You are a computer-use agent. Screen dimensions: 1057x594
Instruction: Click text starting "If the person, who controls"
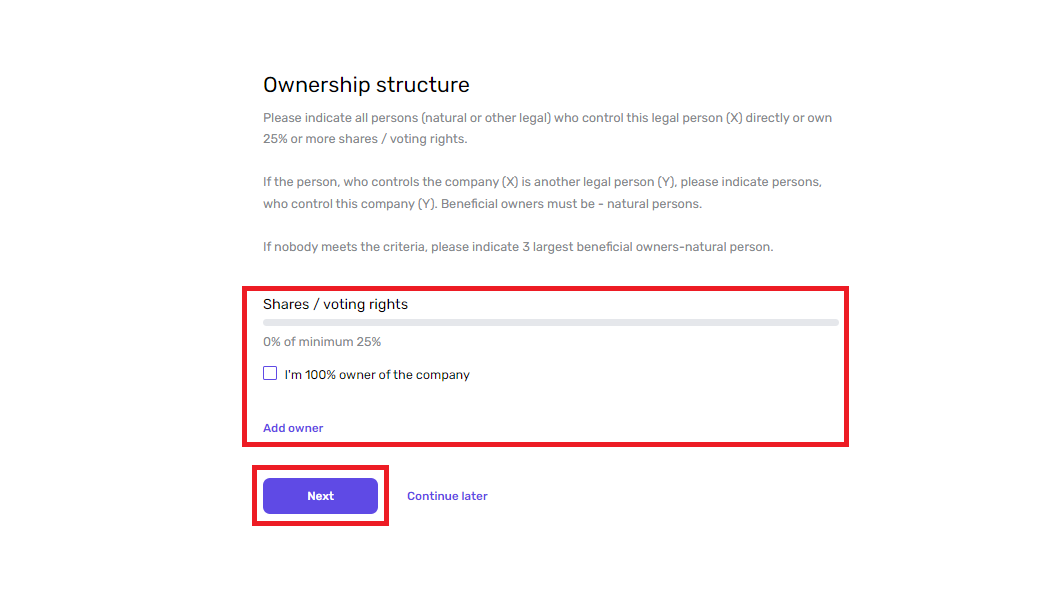click(542, 193)
